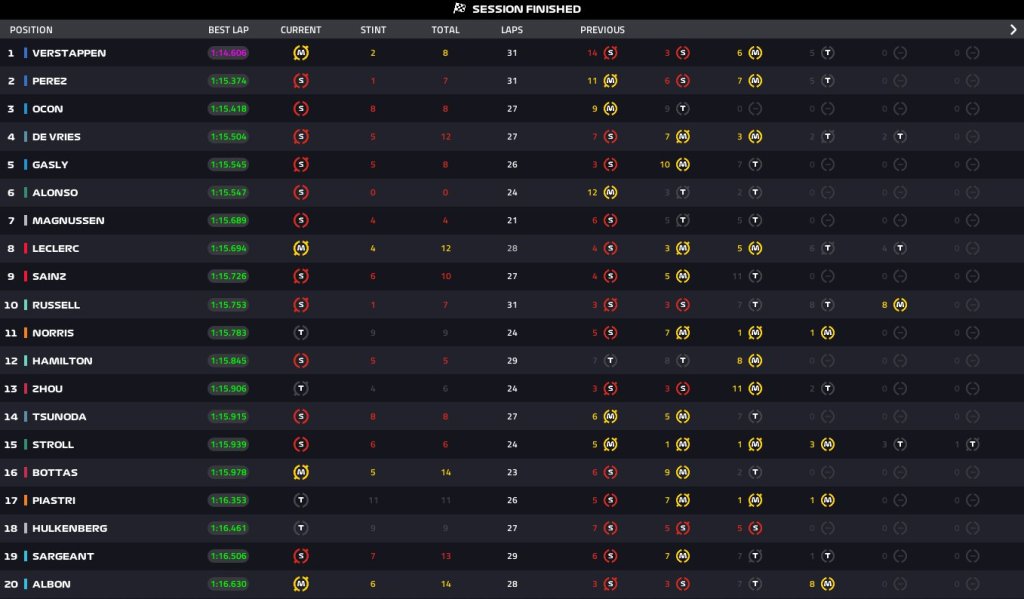Sort by the LAPS column header
This screenshot has height=599, width=1024.
pos(511,30)
